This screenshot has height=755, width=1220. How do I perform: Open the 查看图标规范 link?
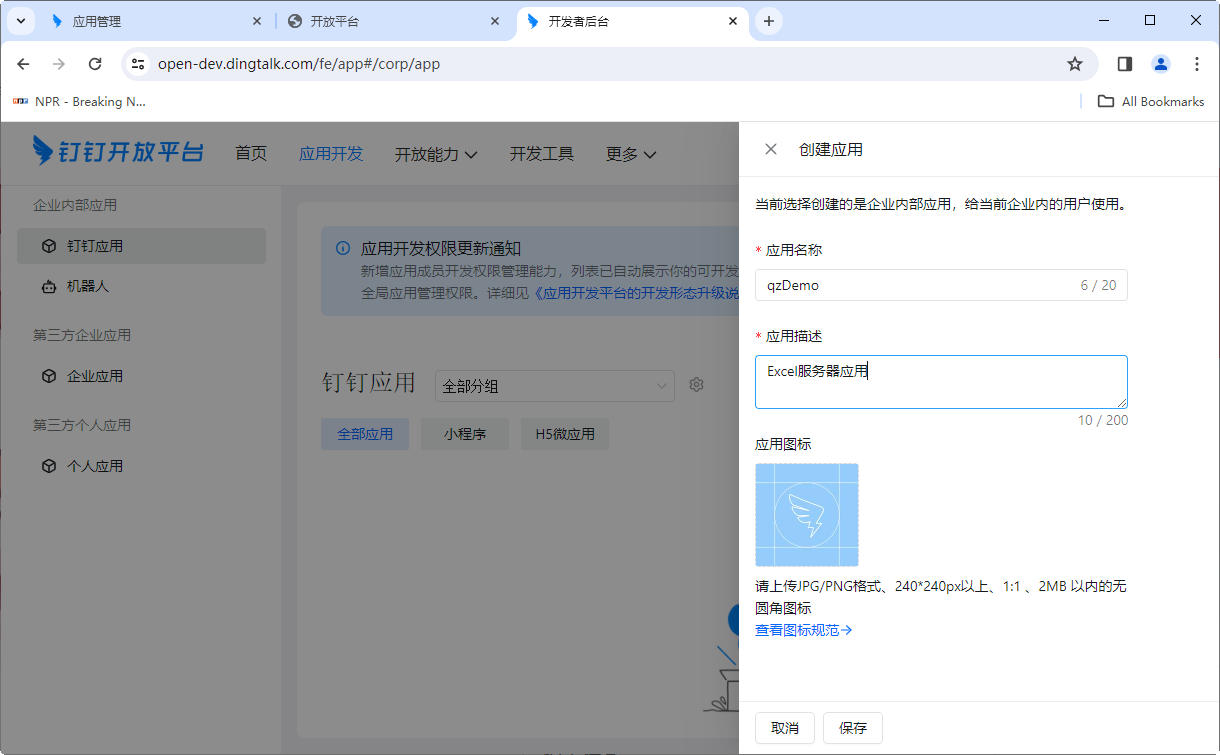tap(803, 630)
